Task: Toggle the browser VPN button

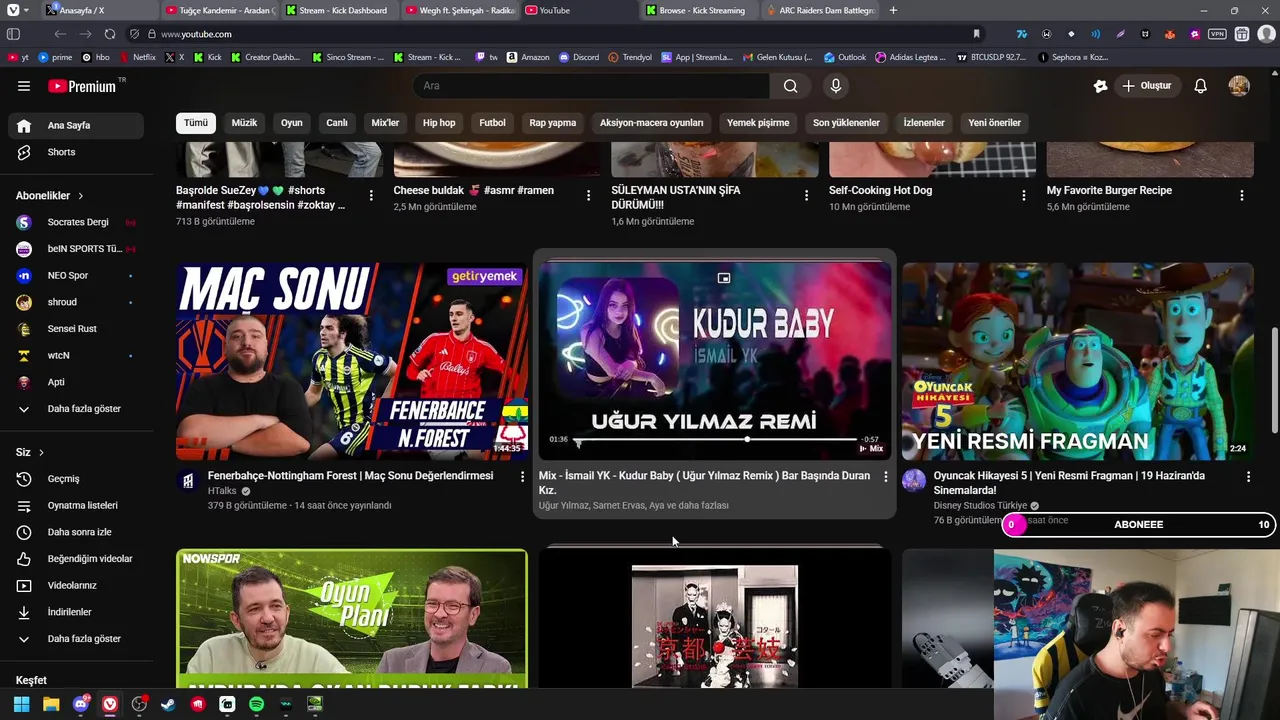Action: coord(1217,34)
